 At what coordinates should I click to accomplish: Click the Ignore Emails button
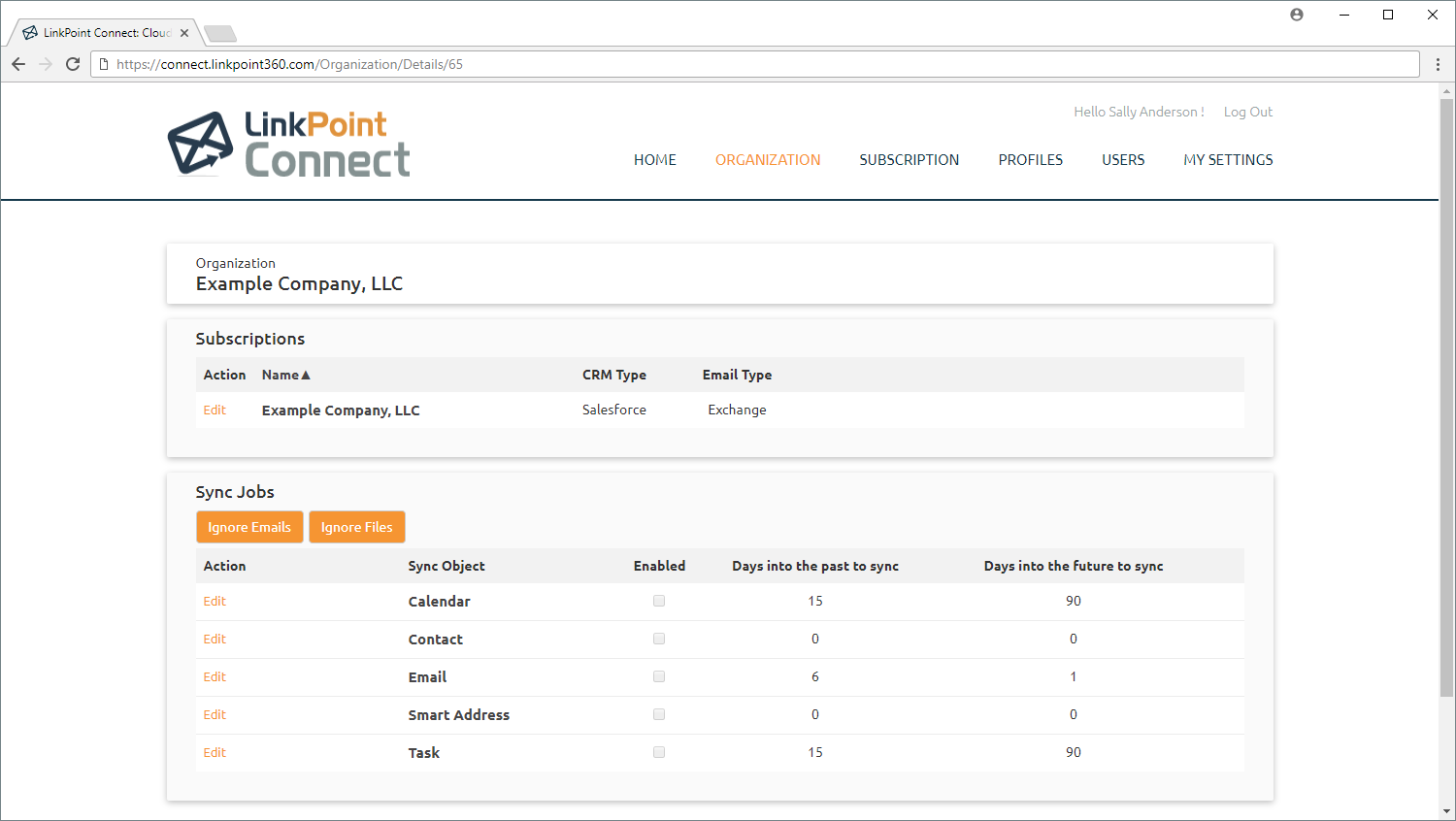coord(249,527)
